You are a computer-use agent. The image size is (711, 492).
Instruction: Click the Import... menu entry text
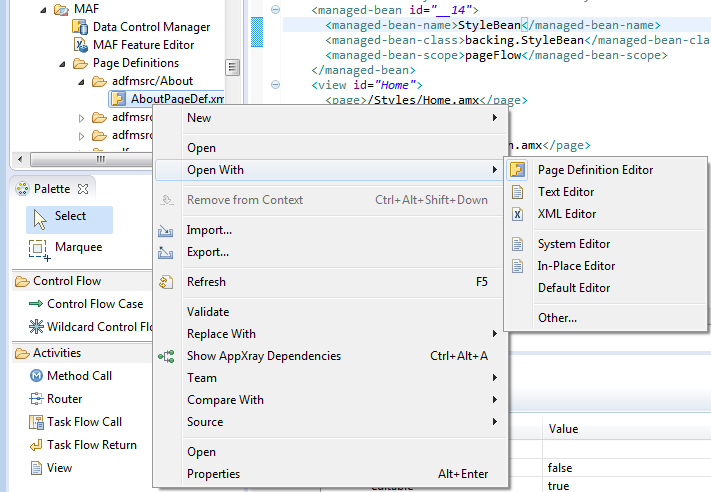pyautogui.click(x=209, y=230)
